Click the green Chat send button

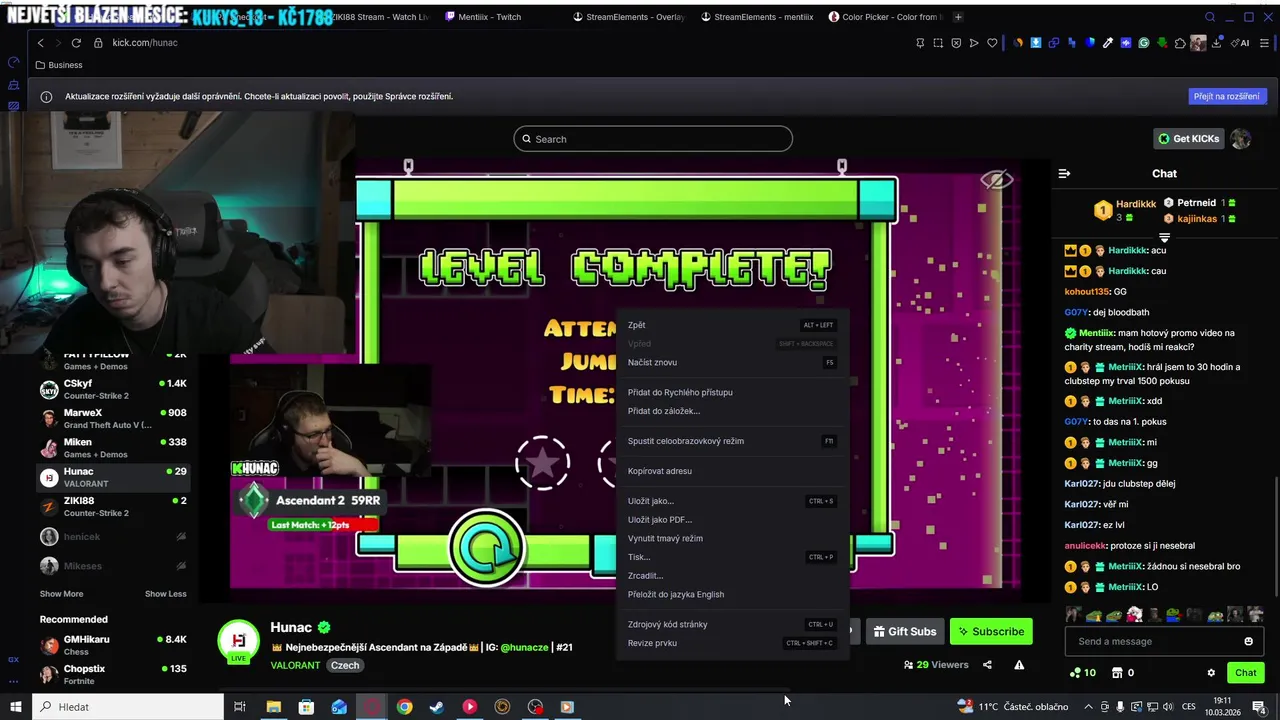1245,673
